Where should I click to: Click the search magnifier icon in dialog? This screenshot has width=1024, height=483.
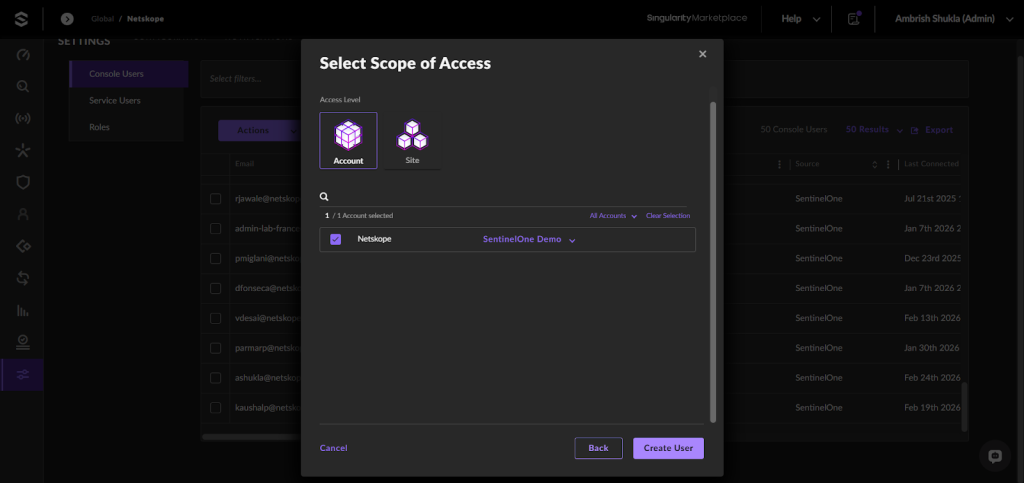click(x=324, y=196)
